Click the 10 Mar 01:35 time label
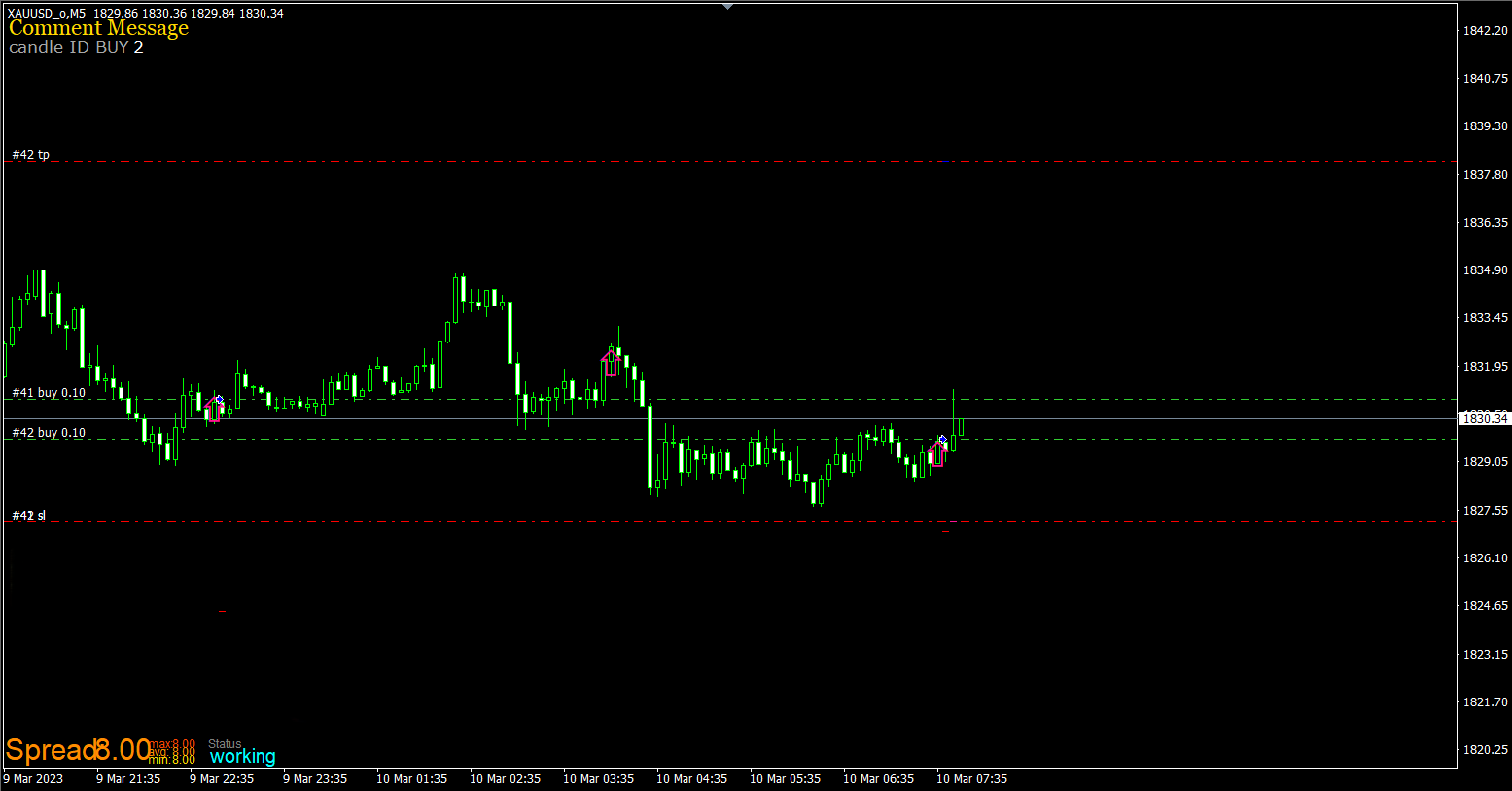The width and height of the screenshot is (1512, 791). pos(412,779)
